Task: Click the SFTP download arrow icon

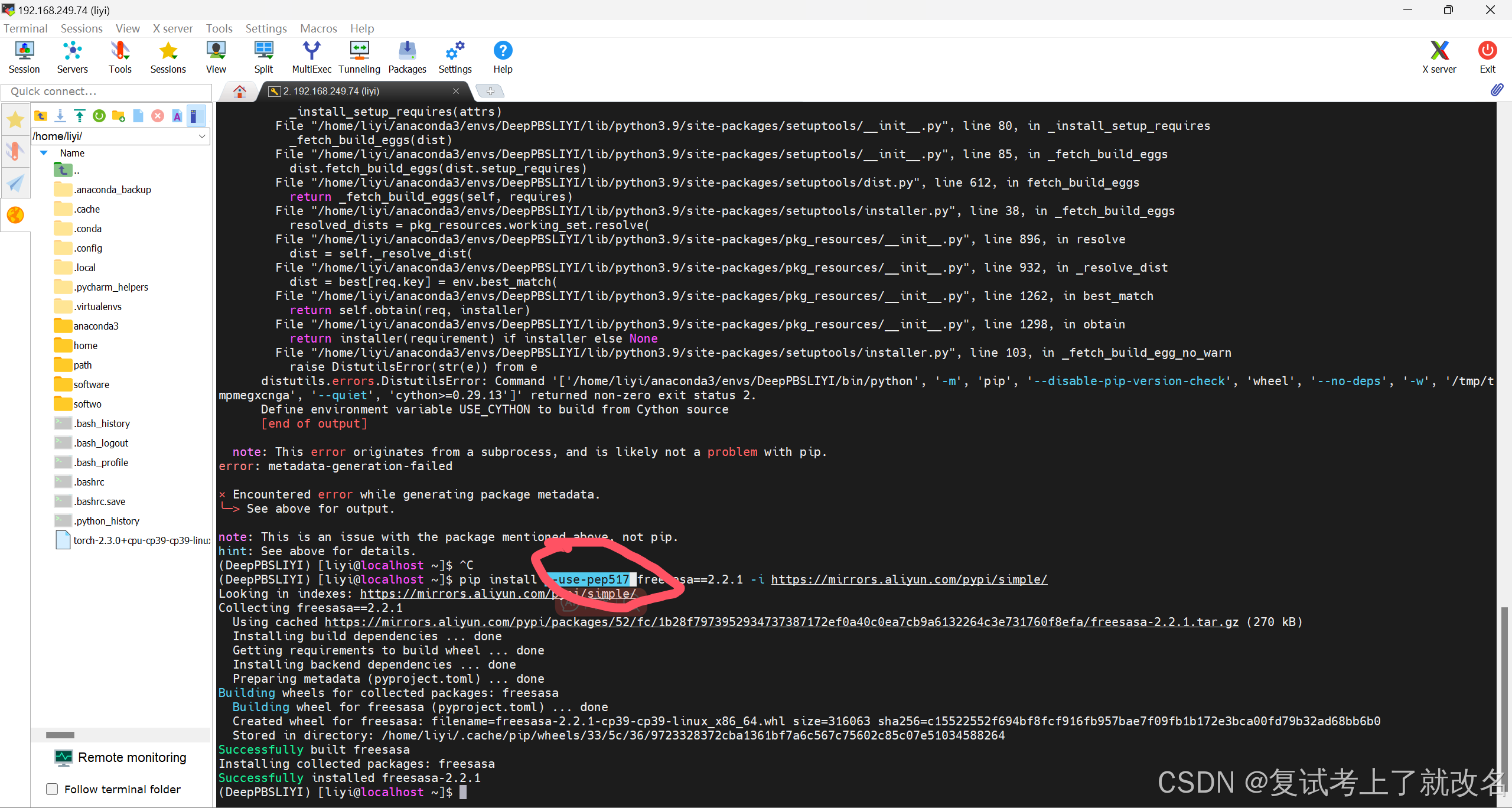Action: point(60,116)
